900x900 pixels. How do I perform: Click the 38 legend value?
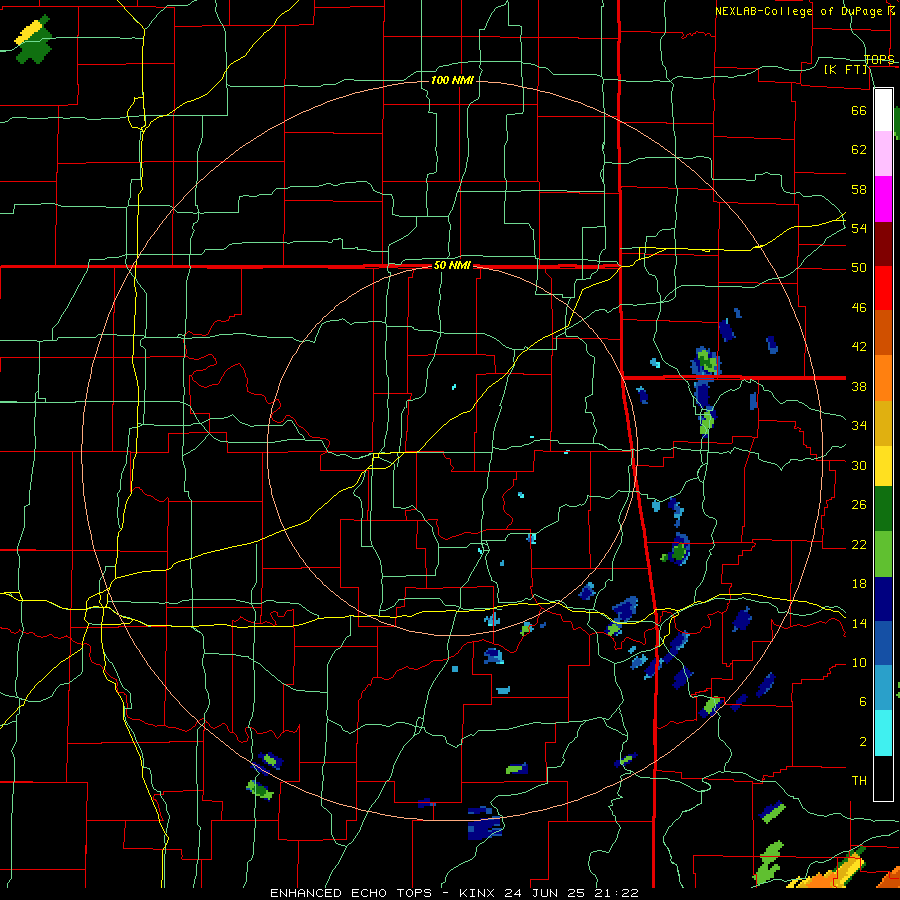[859, 386]
